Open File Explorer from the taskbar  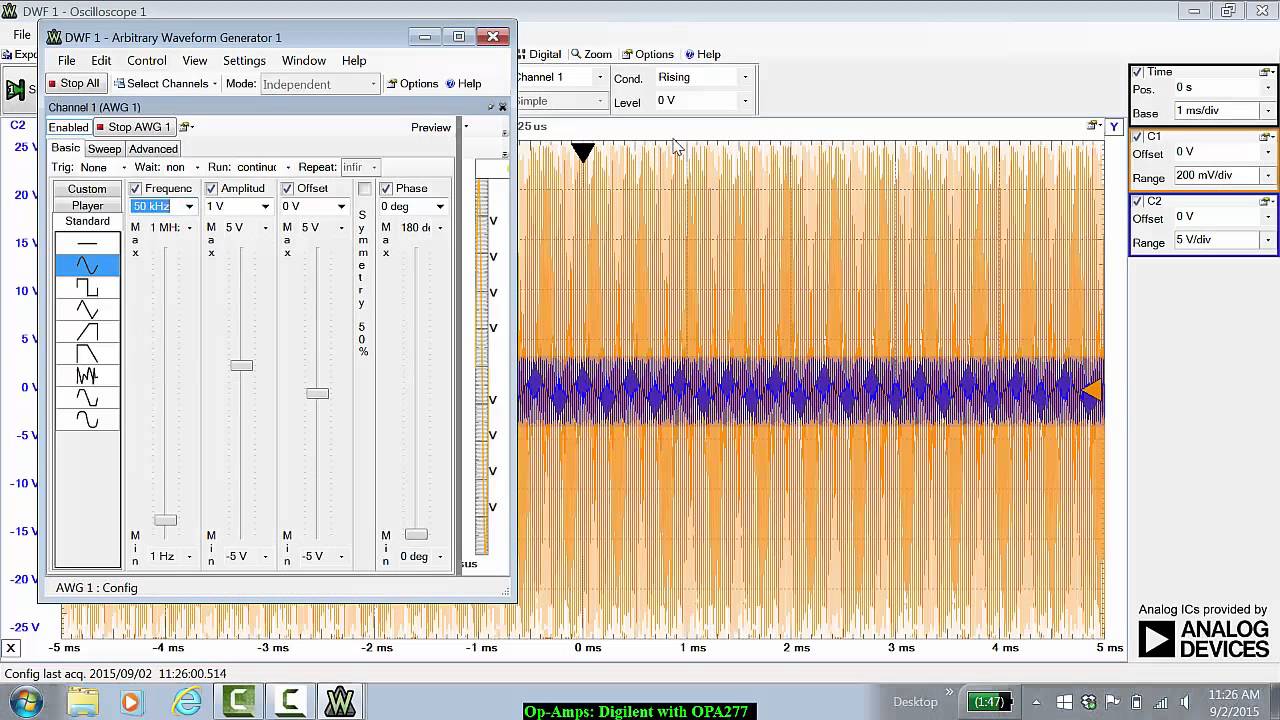click(x=84, y=701)
